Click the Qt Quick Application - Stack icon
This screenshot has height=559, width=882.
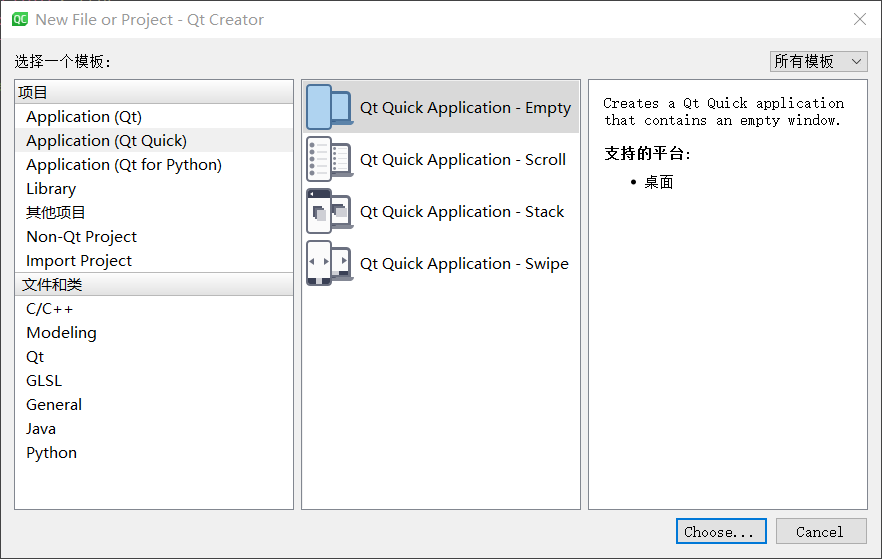point(329,211)
